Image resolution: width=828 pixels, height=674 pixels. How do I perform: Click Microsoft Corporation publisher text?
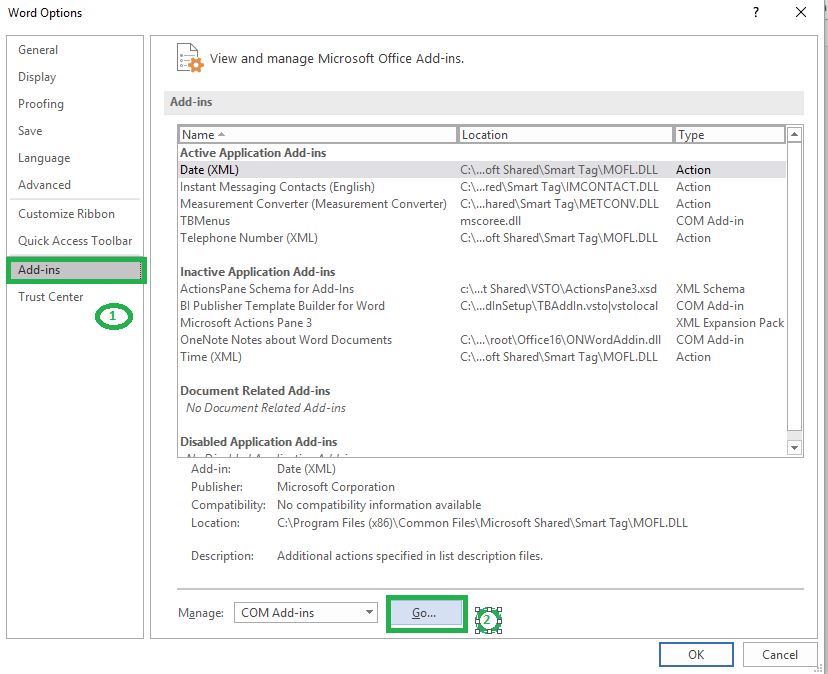[x=336, y=487]
